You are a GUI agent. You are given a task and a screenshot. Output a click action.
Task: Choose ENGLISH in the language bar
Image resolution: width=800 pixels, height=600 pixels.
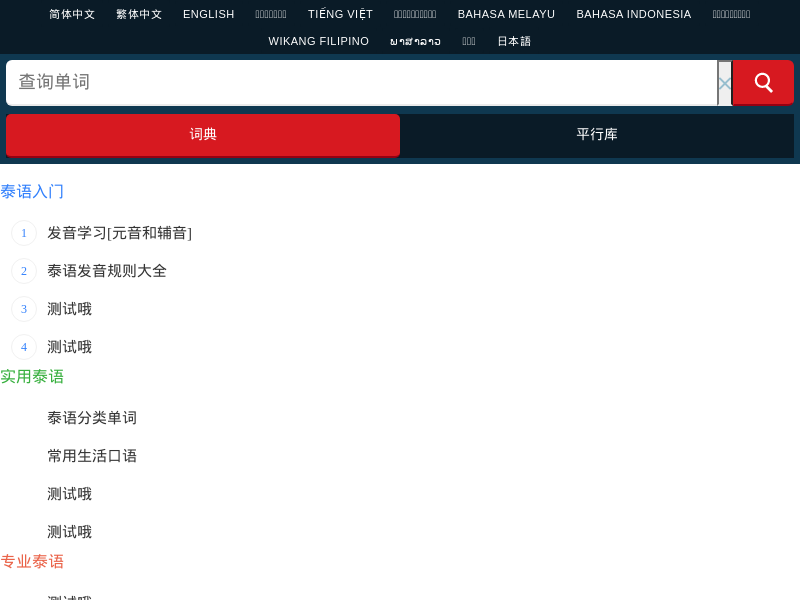click(209, 14)
